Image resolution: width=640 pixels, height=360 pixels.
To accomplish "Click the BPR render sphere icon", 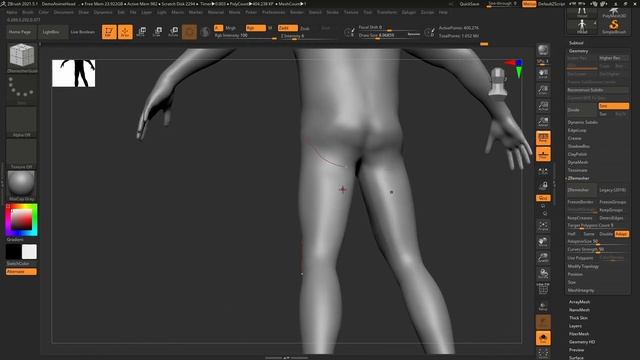I will (543, 50).
